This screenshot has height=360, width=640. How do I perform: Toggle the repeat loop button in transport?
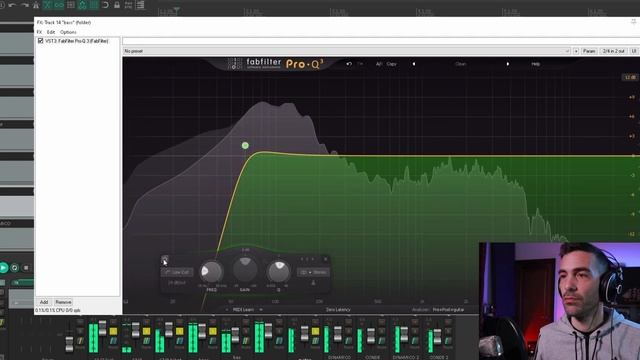tap(15, 268)
